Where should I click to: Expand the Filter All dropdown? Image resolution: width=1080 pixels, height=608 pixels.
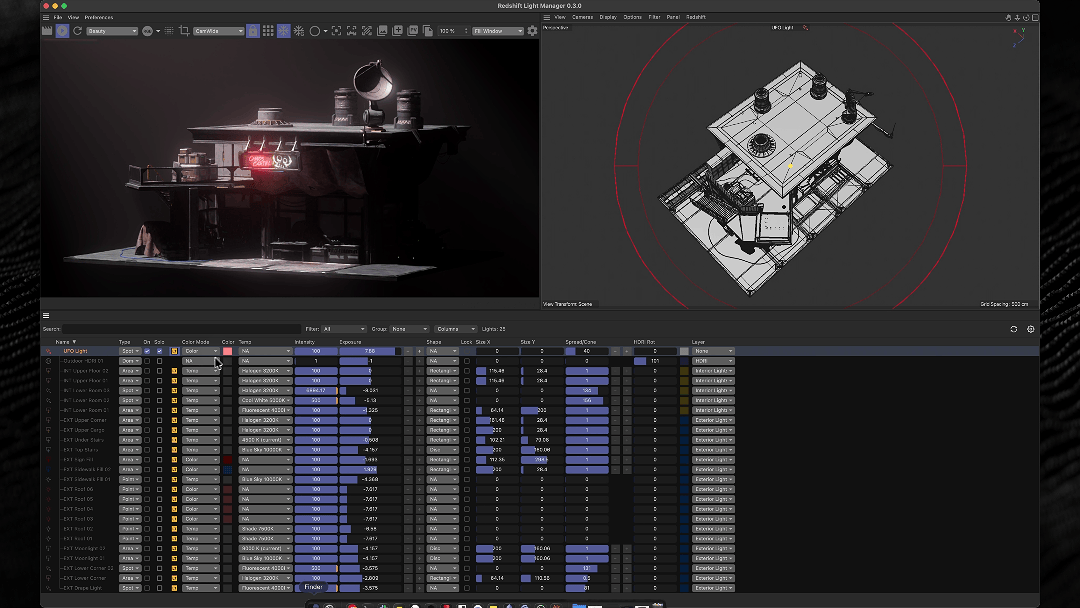344,329
